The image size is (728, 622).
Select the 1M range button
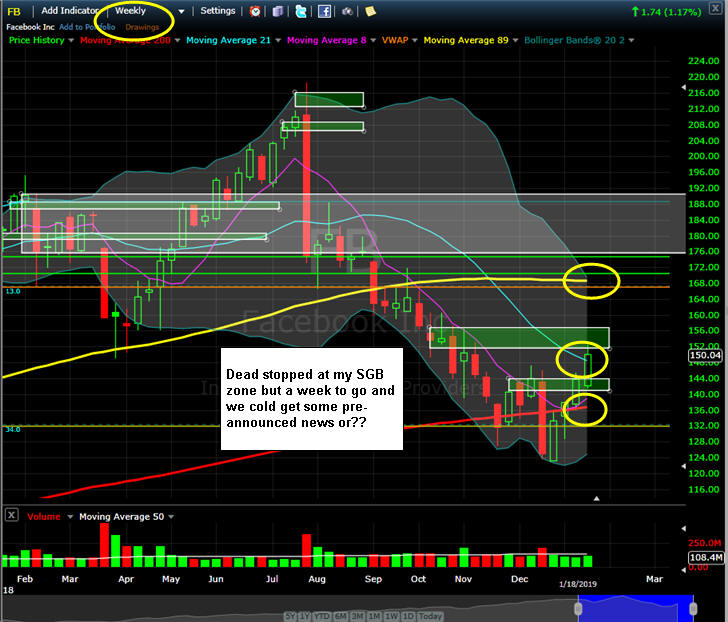[374, 616]
